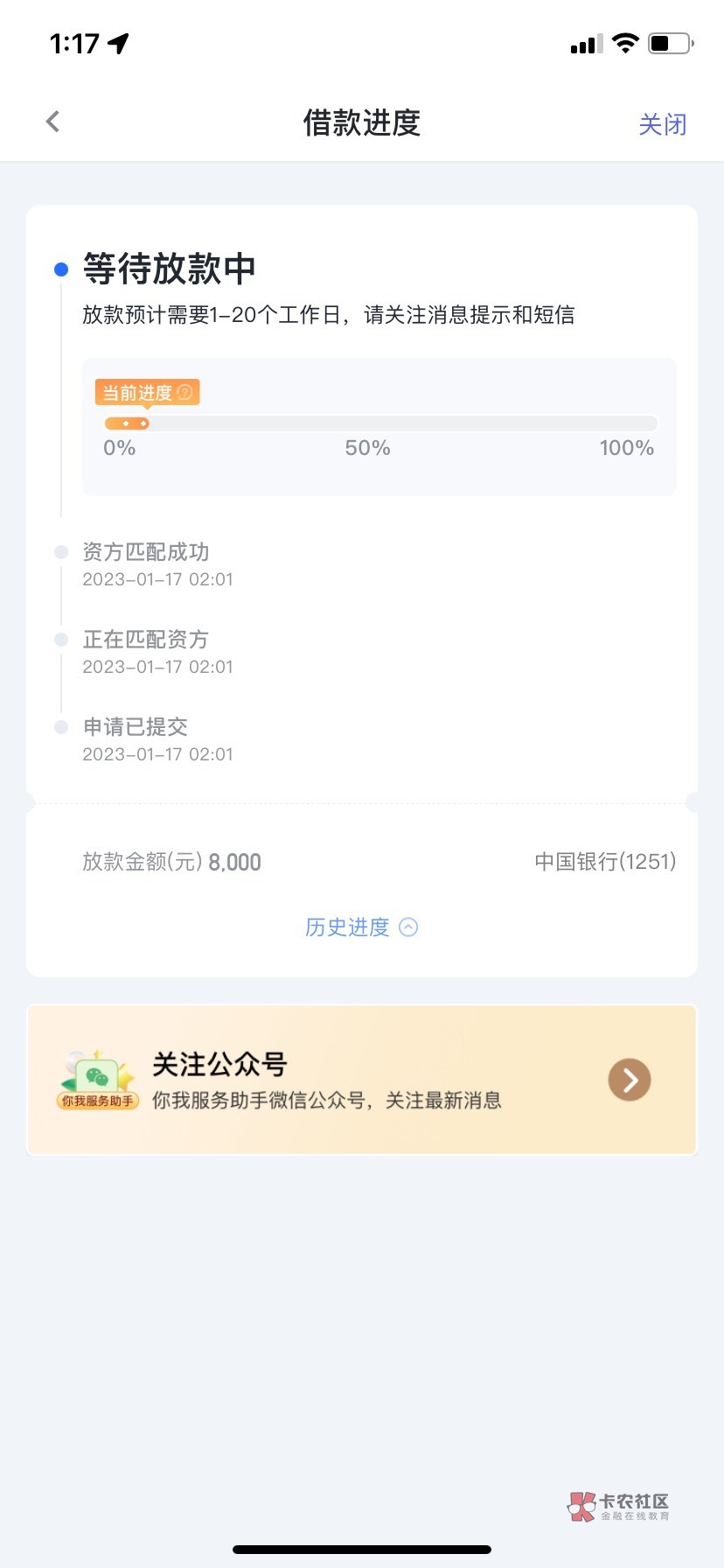Select the 资方匹配成功 timeline step
Viewport: 724px width, 1568px height.
pyautogui.click(x=146, y=552)
